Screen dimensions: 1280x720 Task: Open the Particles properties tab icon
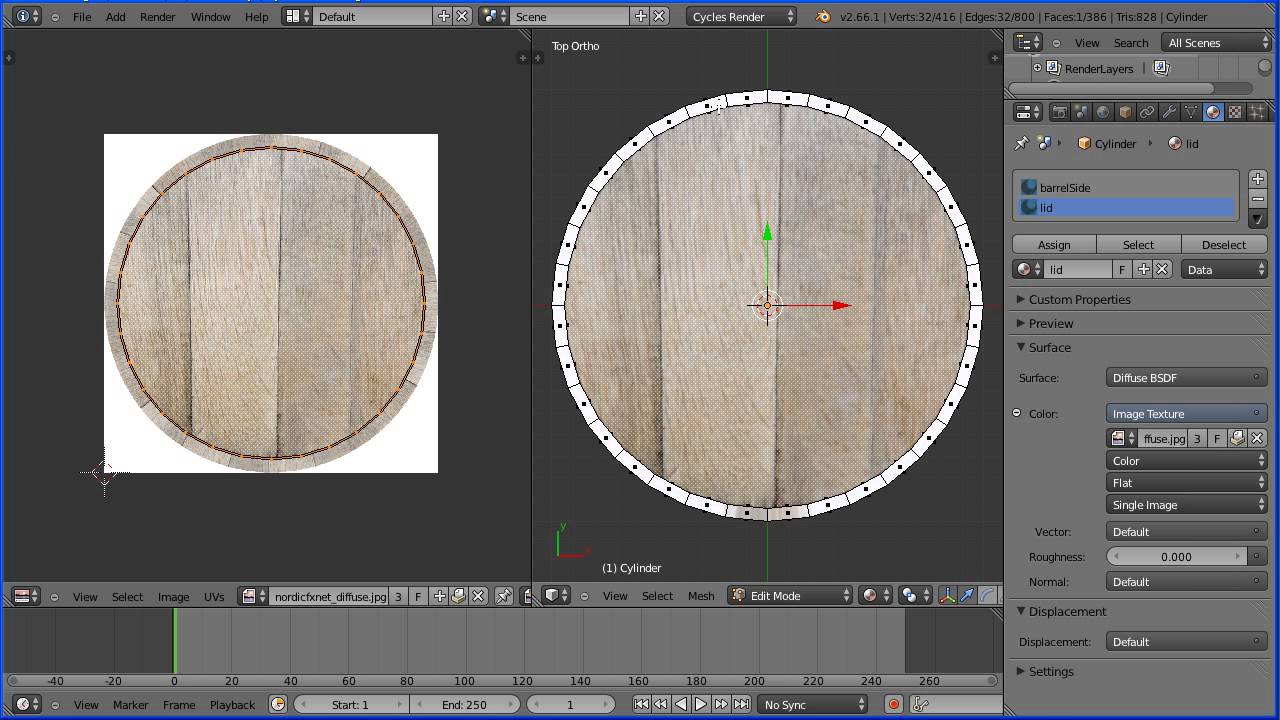coord(1257,112)
